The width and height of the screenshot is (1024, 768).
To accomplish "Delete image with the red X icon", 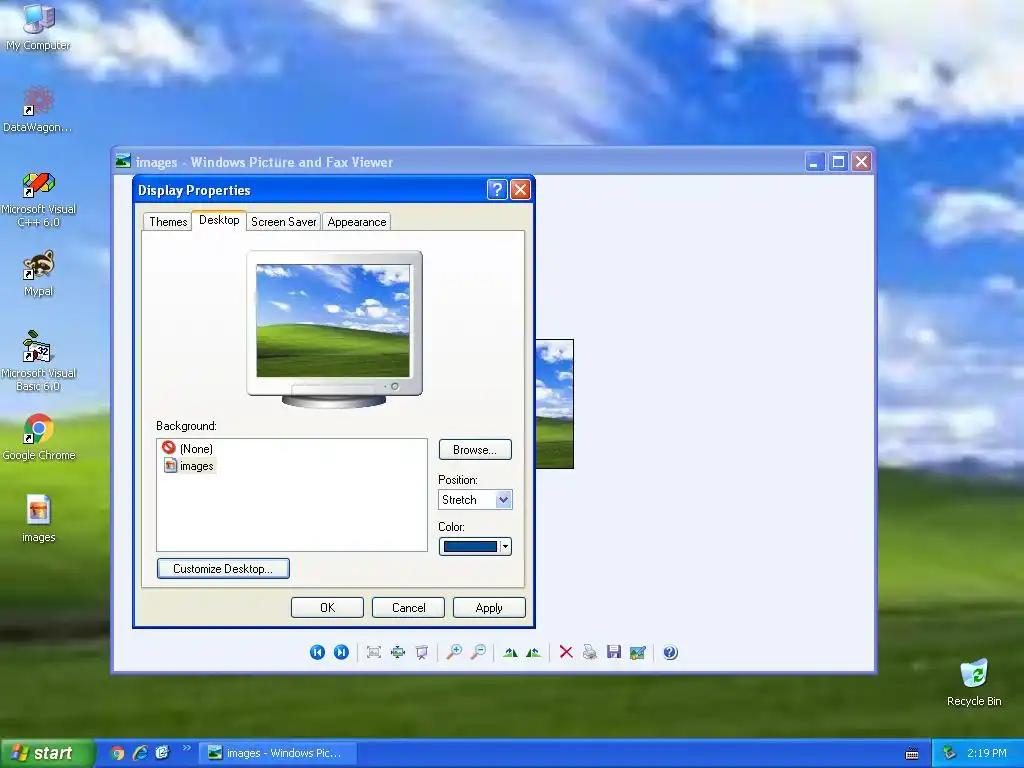I will click(566, 652).
